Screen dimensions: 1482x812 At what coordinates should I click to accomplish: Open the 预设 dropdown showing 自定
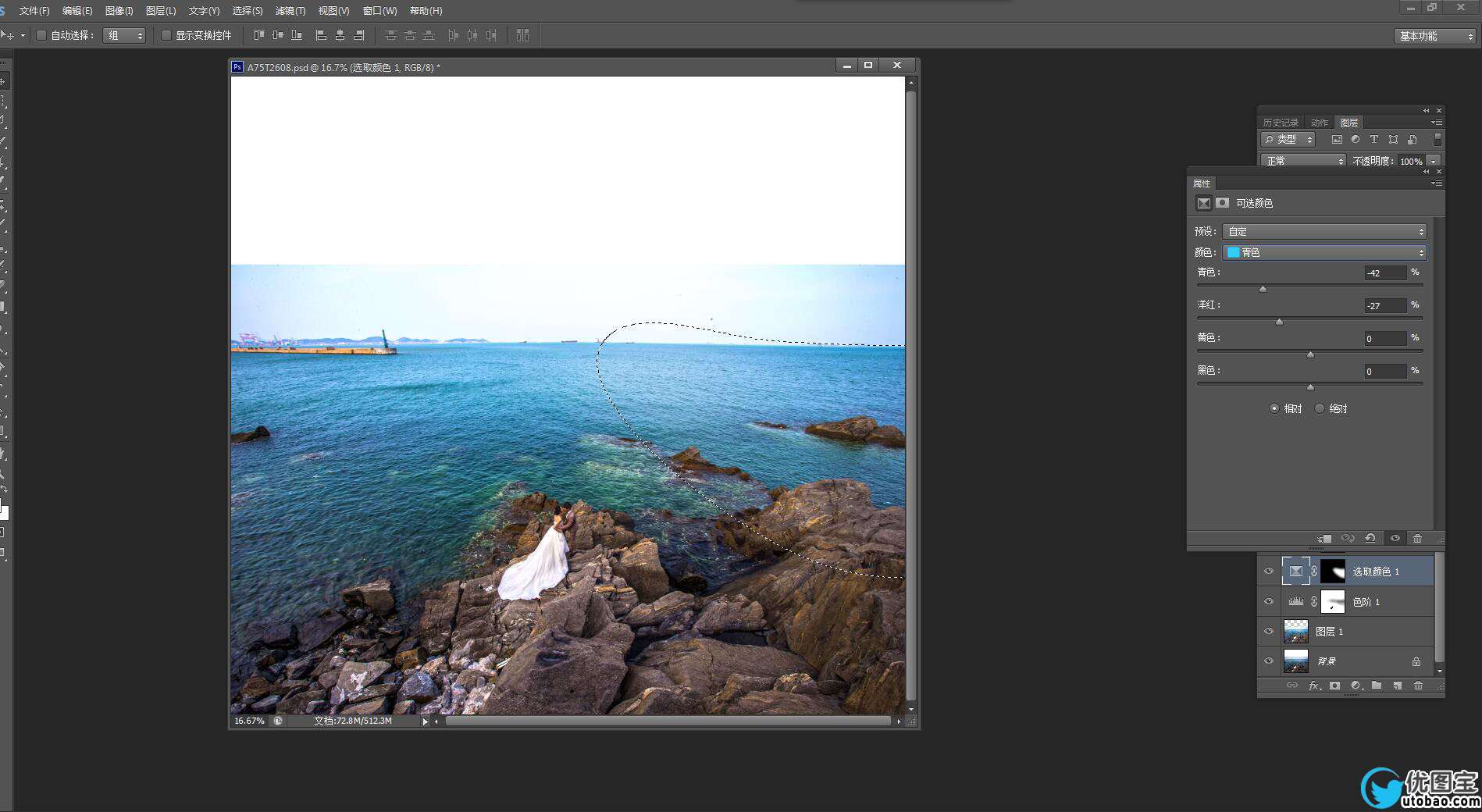click(x=1324, y=231)
